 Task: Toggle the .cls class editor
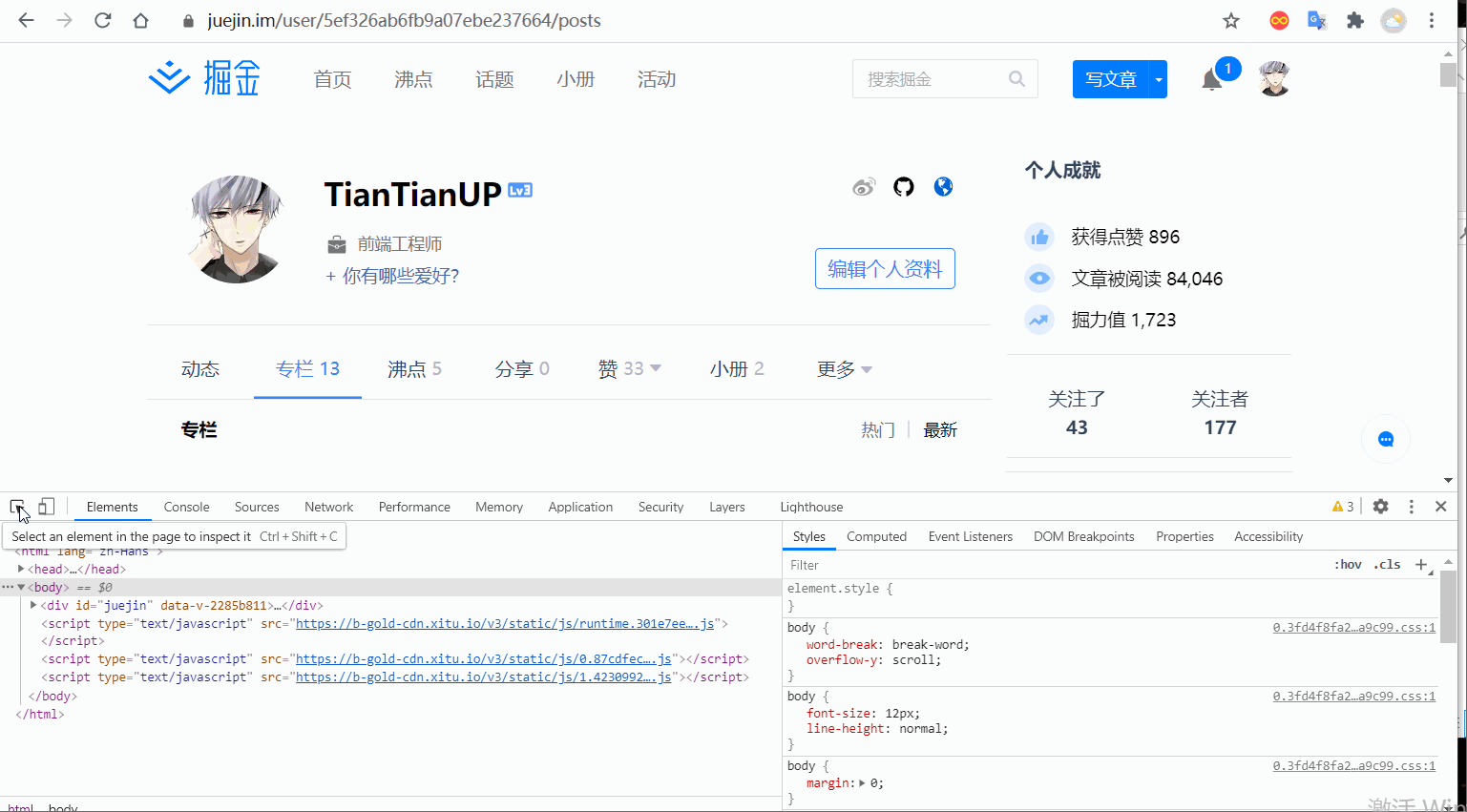(x=1387, y=565)
